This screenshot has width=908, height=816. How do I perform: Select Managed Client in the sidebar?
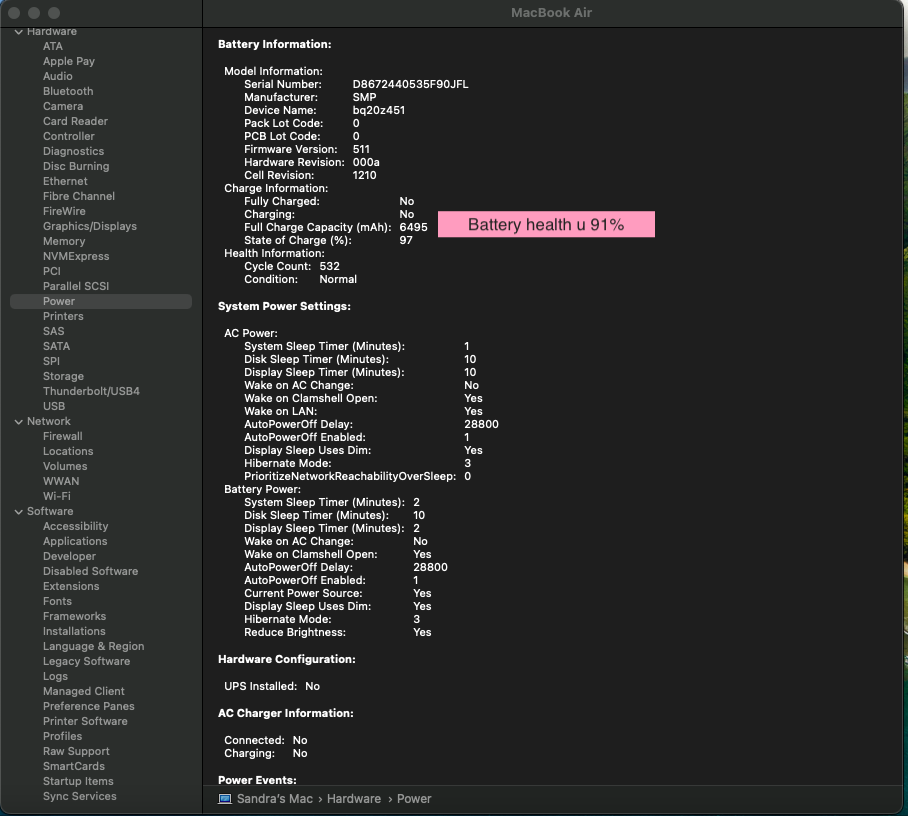(x=83, y=691)
